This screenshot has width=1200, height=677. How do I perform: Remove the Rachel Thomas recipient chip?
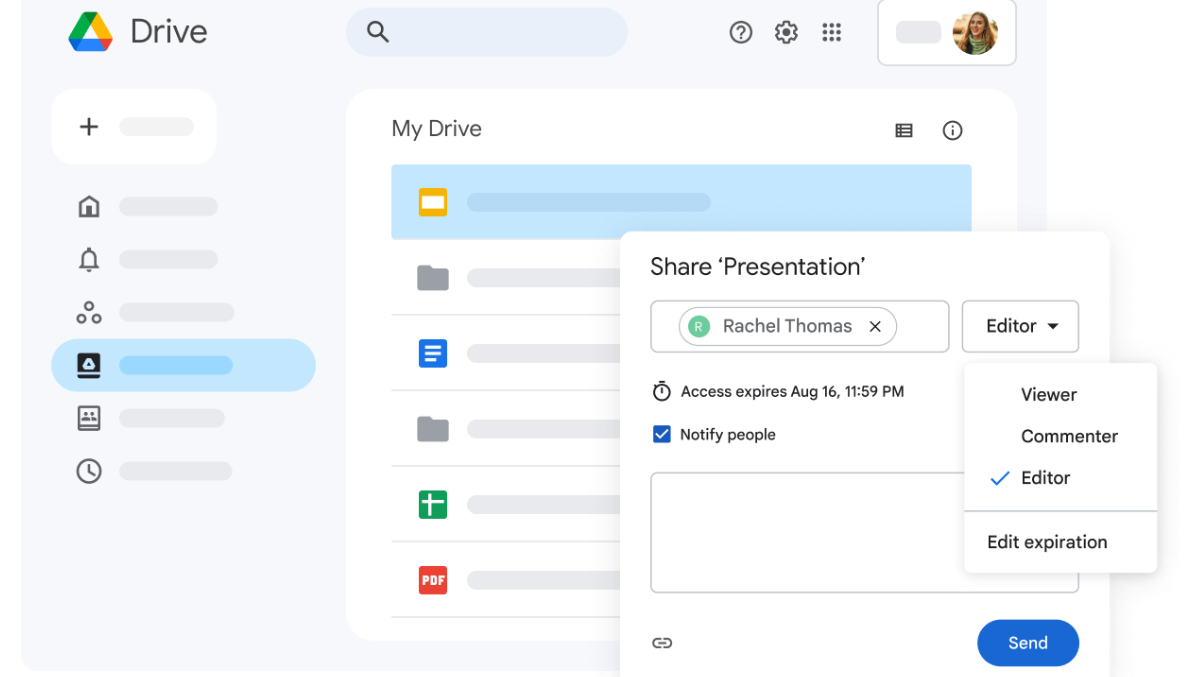(875, 326)
